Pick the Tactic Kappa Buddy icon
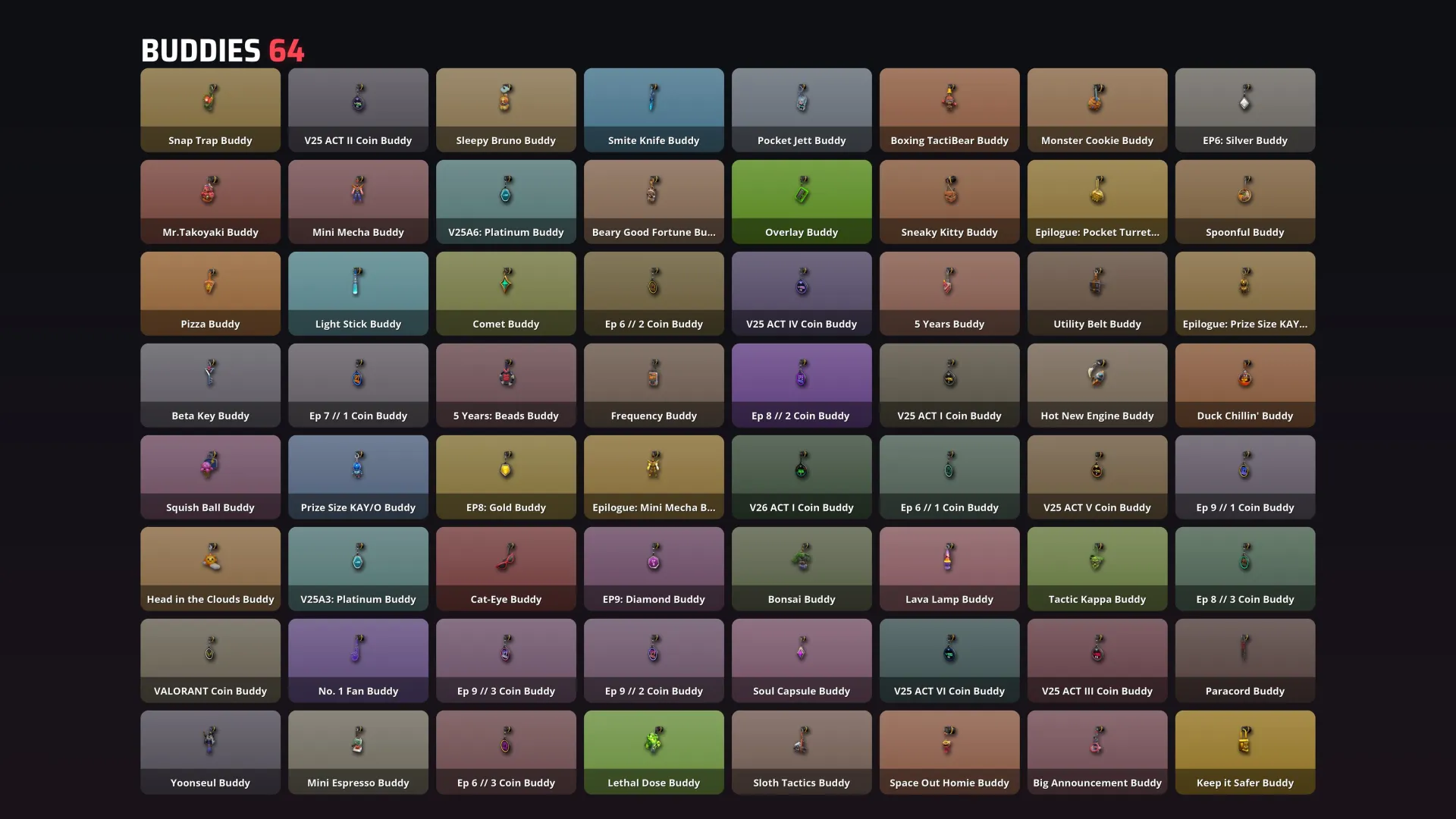 tap(1097, 557)
